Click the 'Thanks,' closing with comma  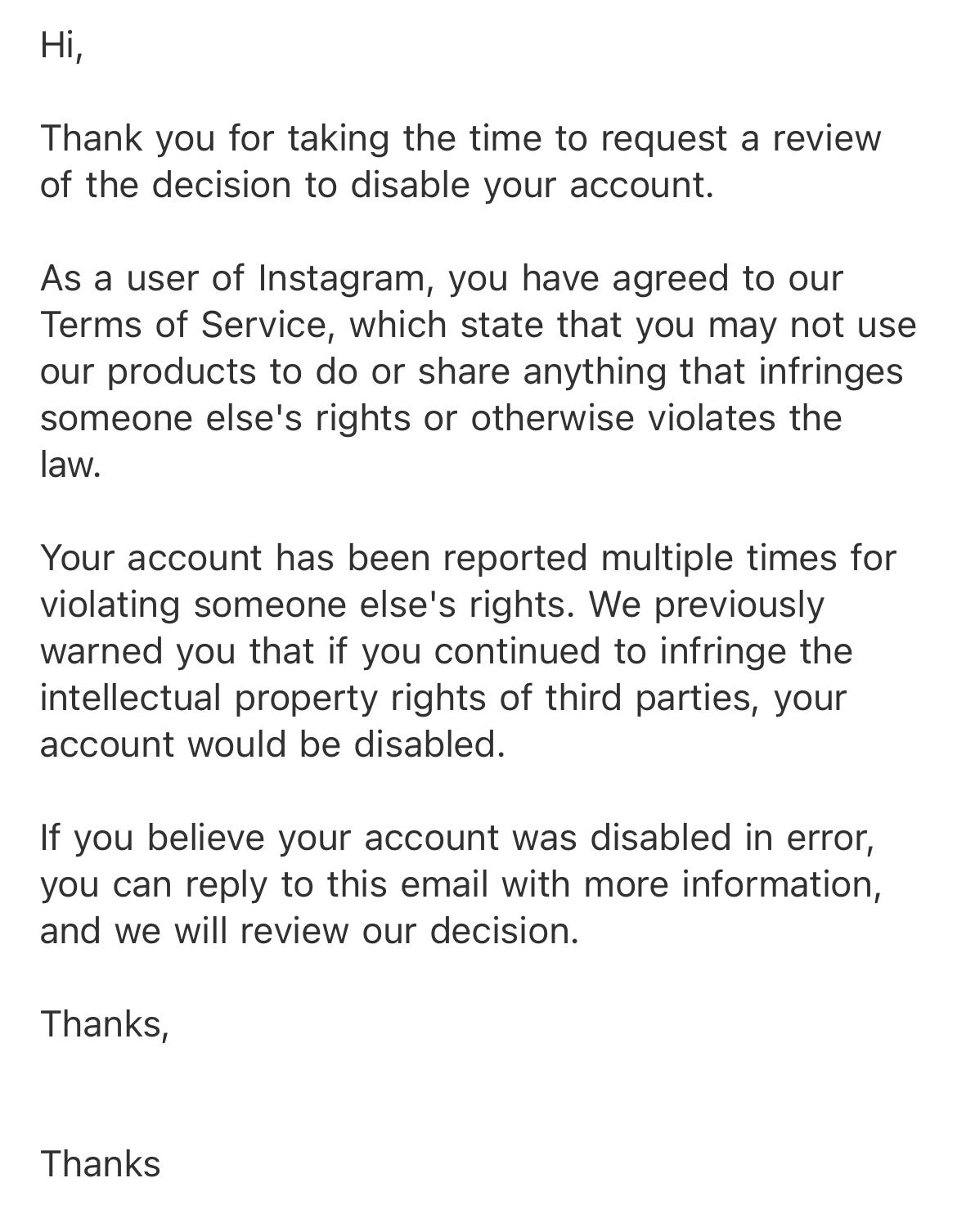[105, 1024]
